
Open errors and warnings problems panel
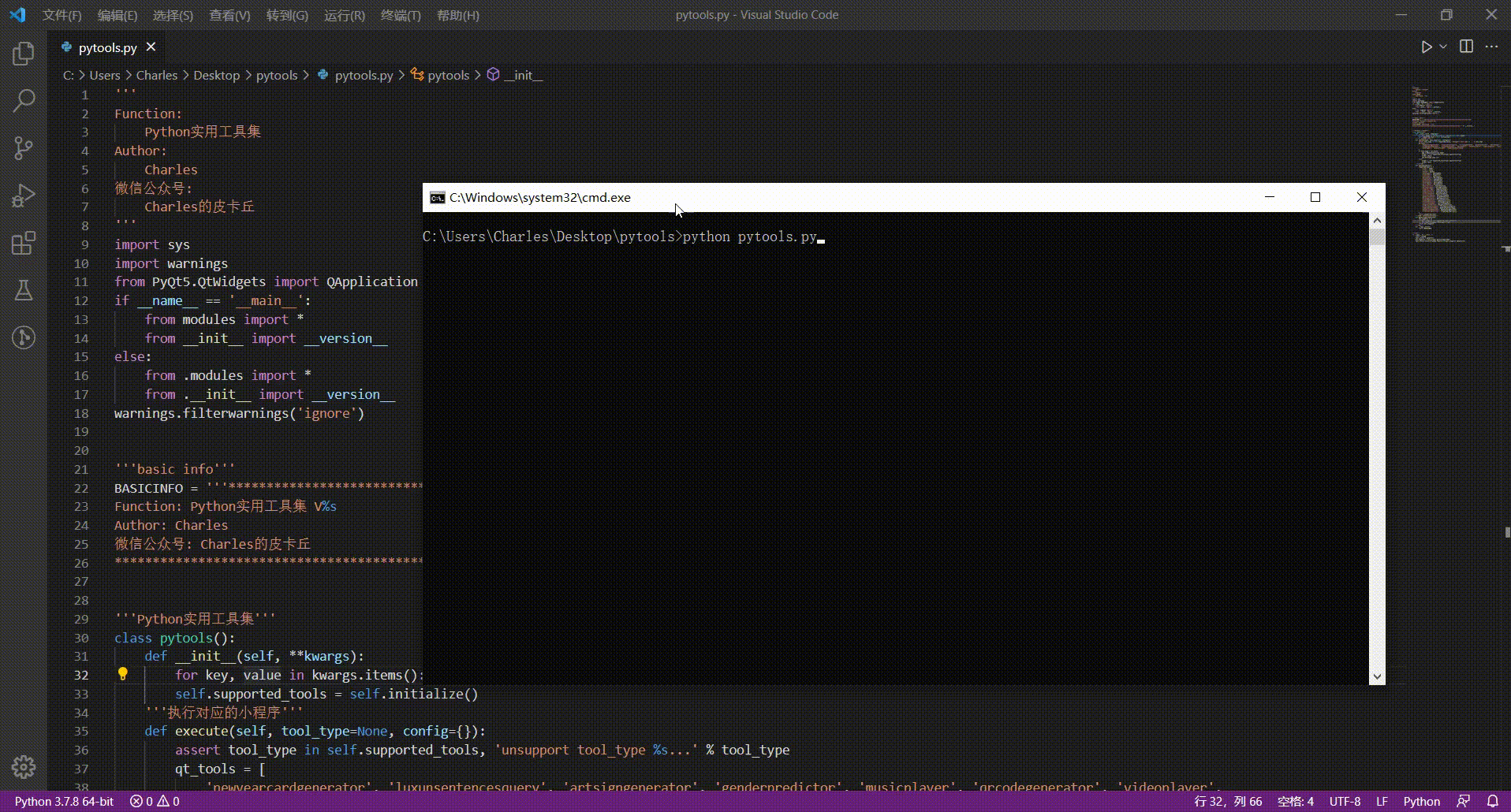[155, 801]
